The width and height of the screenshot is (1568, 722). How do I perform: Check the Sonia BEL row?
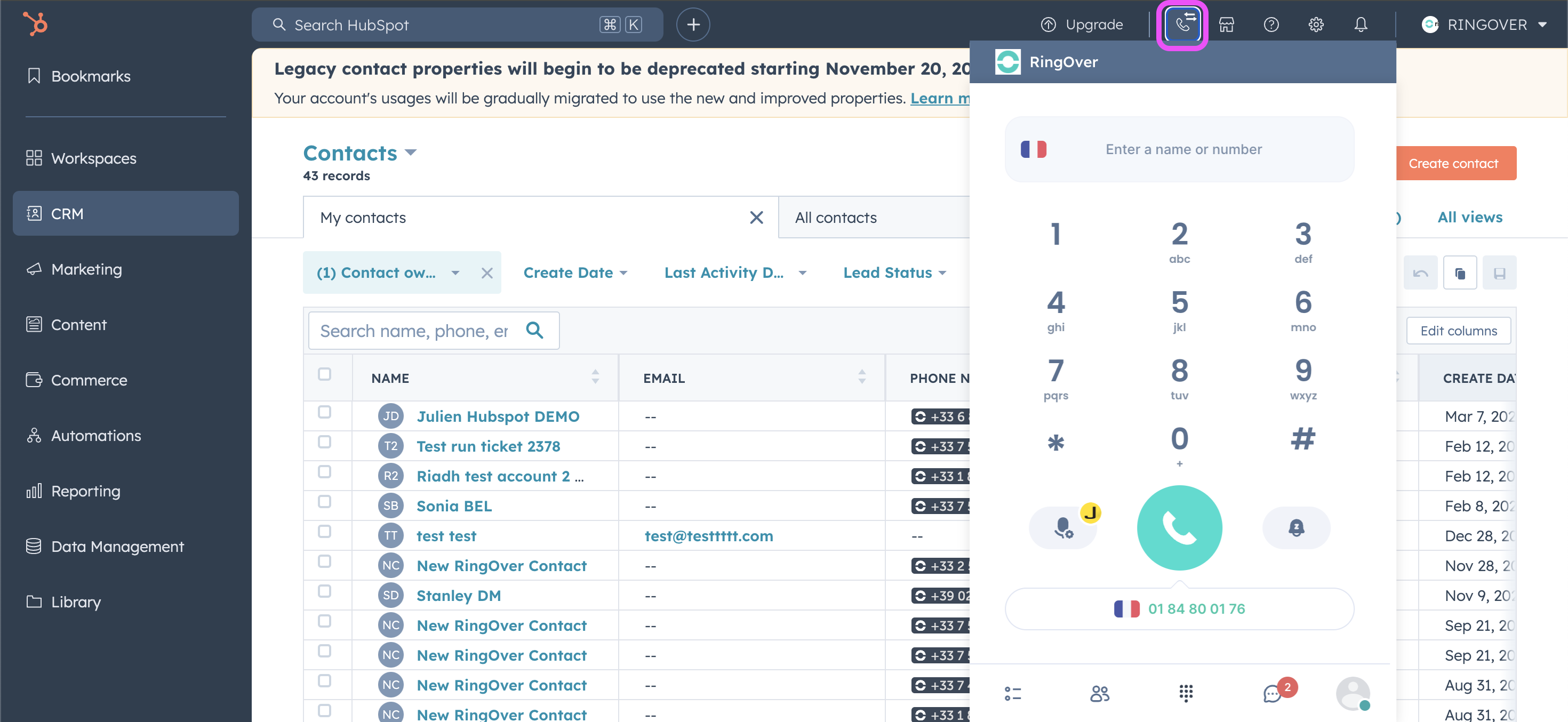tap(324, 502)
